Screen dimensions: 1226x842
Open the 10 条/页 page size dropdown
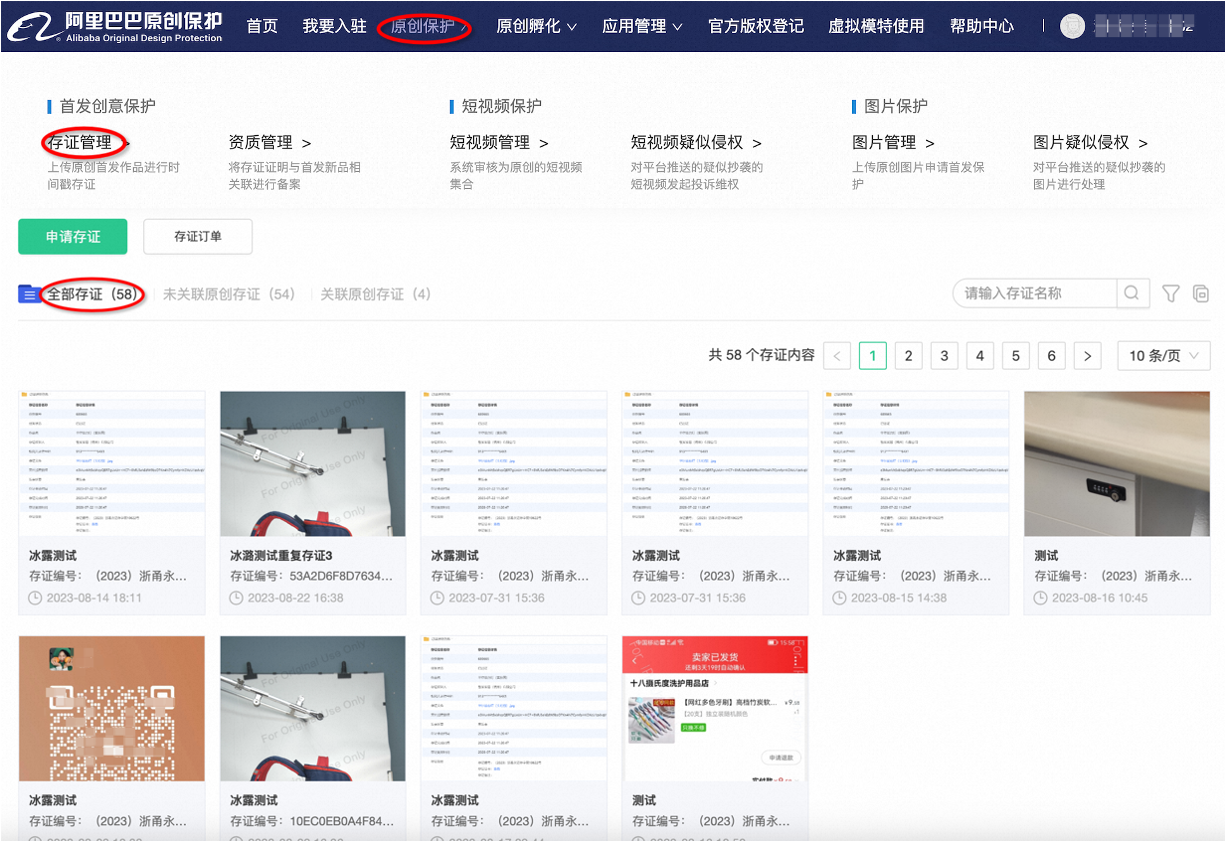[1164, 356]
